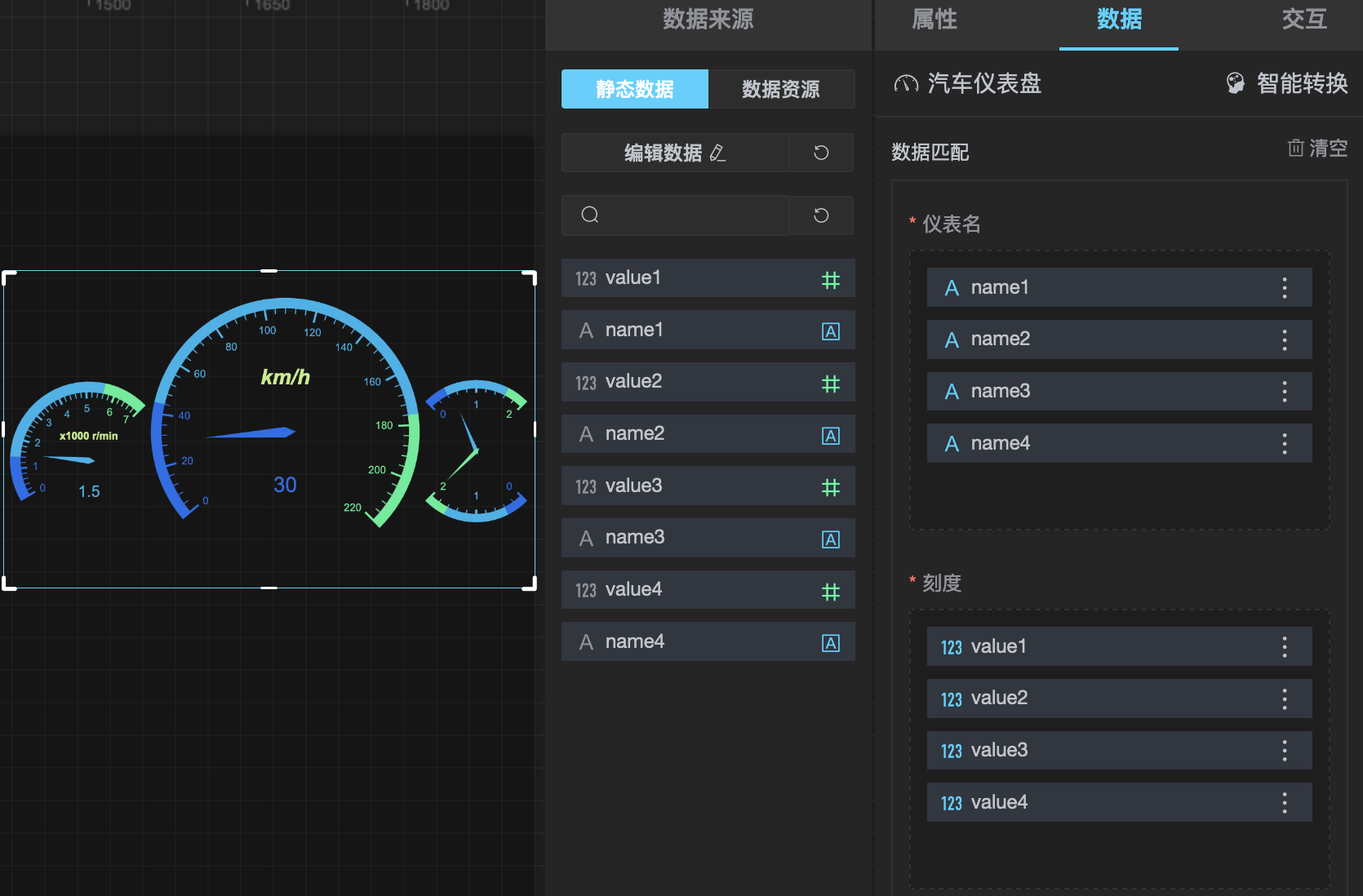Click the refresh icon beside the search box
1363x896 pixels.
click(821, 215)
